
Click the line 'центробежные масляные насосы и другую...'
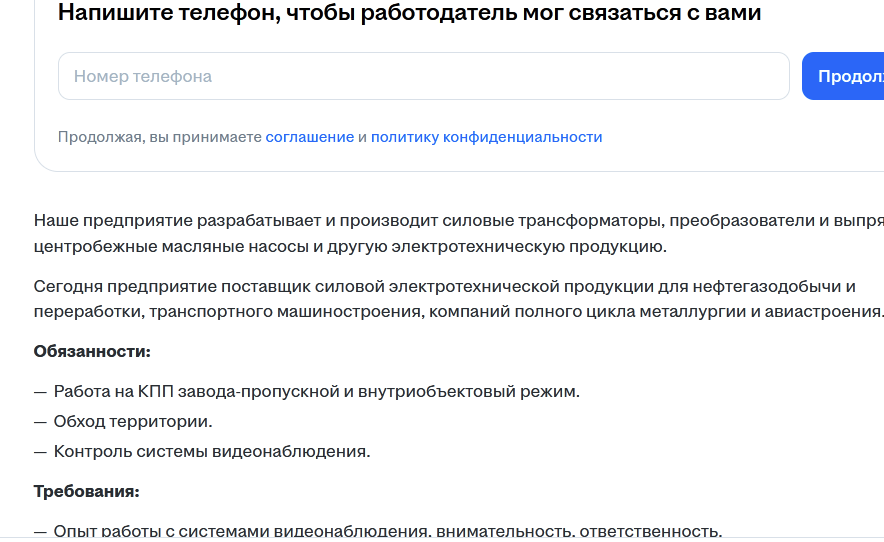[x=350, y=246]
